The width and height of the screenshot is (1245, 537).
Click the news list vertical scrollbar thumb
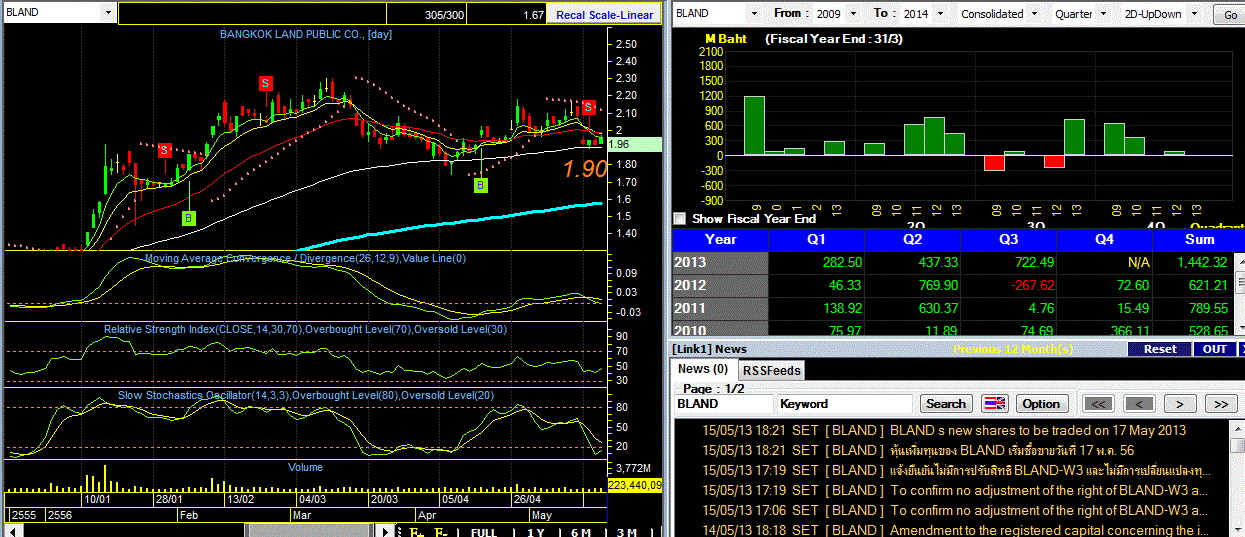click(1237, 445)
